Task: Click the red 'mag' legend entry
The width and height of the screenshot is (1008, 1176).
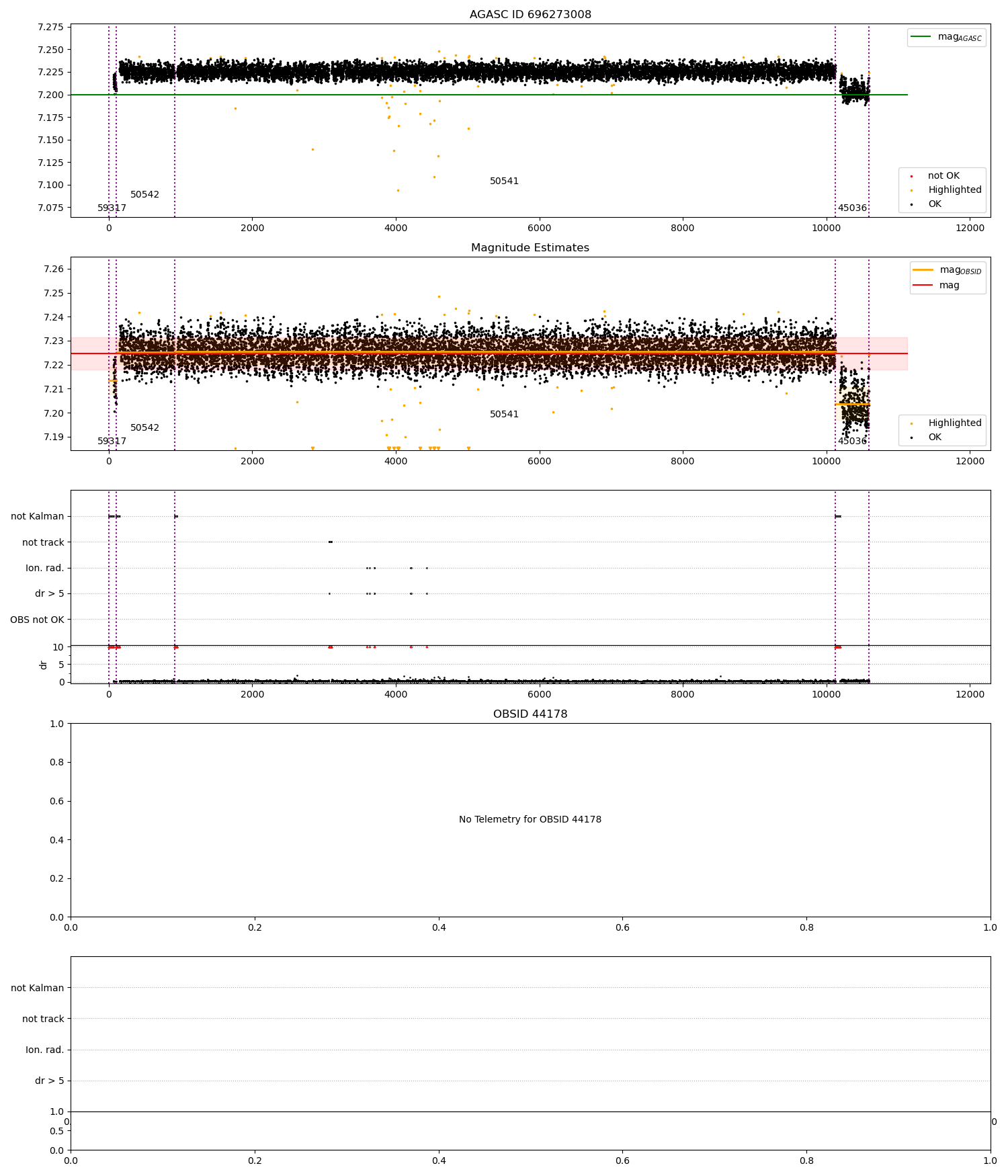Action: (x=936, y=285)
